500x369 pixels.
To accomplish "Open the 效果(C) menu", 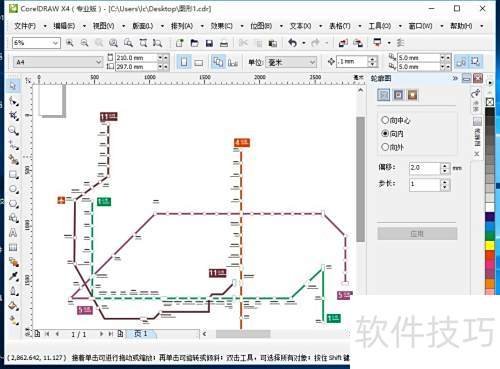I will click(222, 26).
